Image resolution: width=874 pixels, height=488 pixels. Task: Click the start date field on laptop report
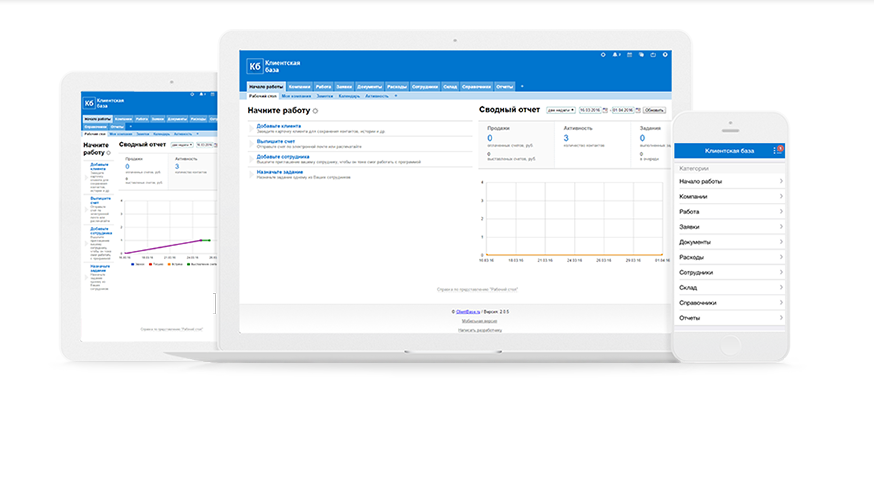point(590,110)
